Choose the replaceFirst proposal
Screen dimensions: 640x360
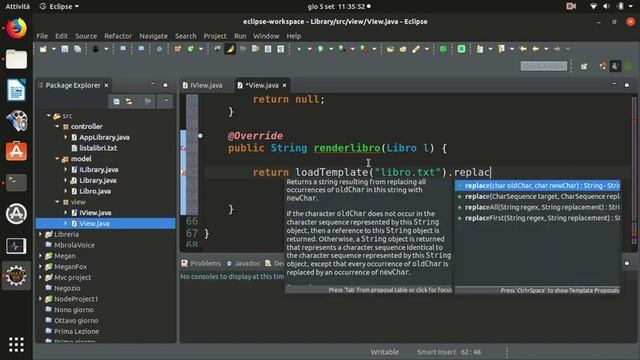click(538, 218)
